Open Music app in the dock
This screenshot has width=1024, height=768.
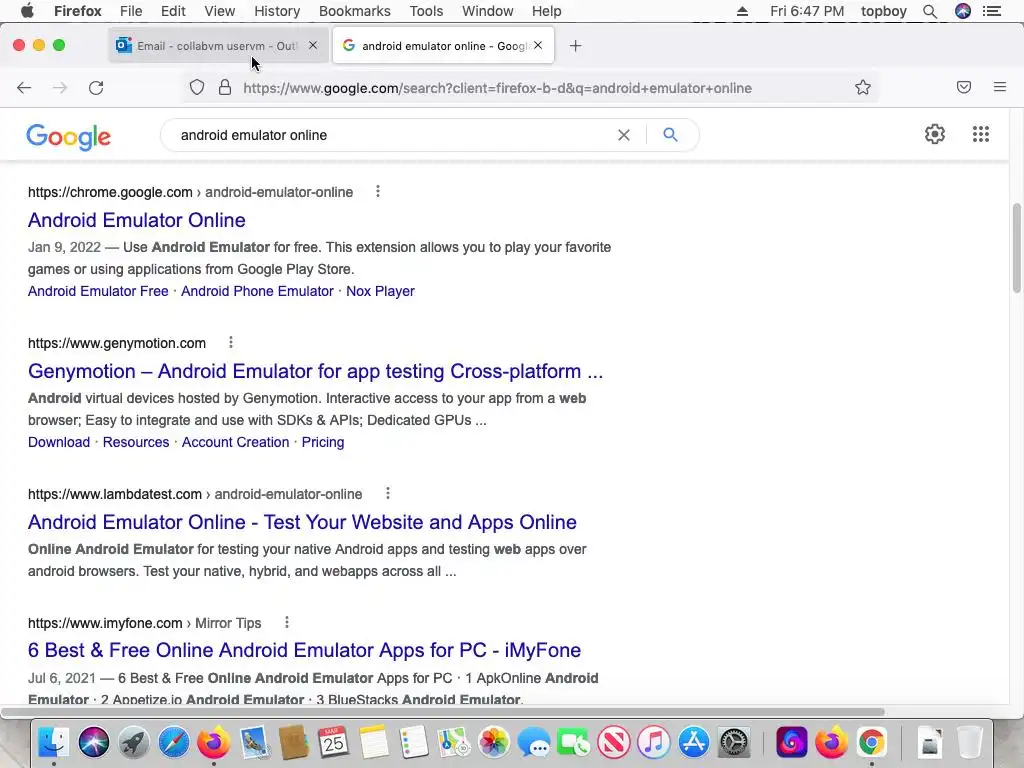pos(654,743)
